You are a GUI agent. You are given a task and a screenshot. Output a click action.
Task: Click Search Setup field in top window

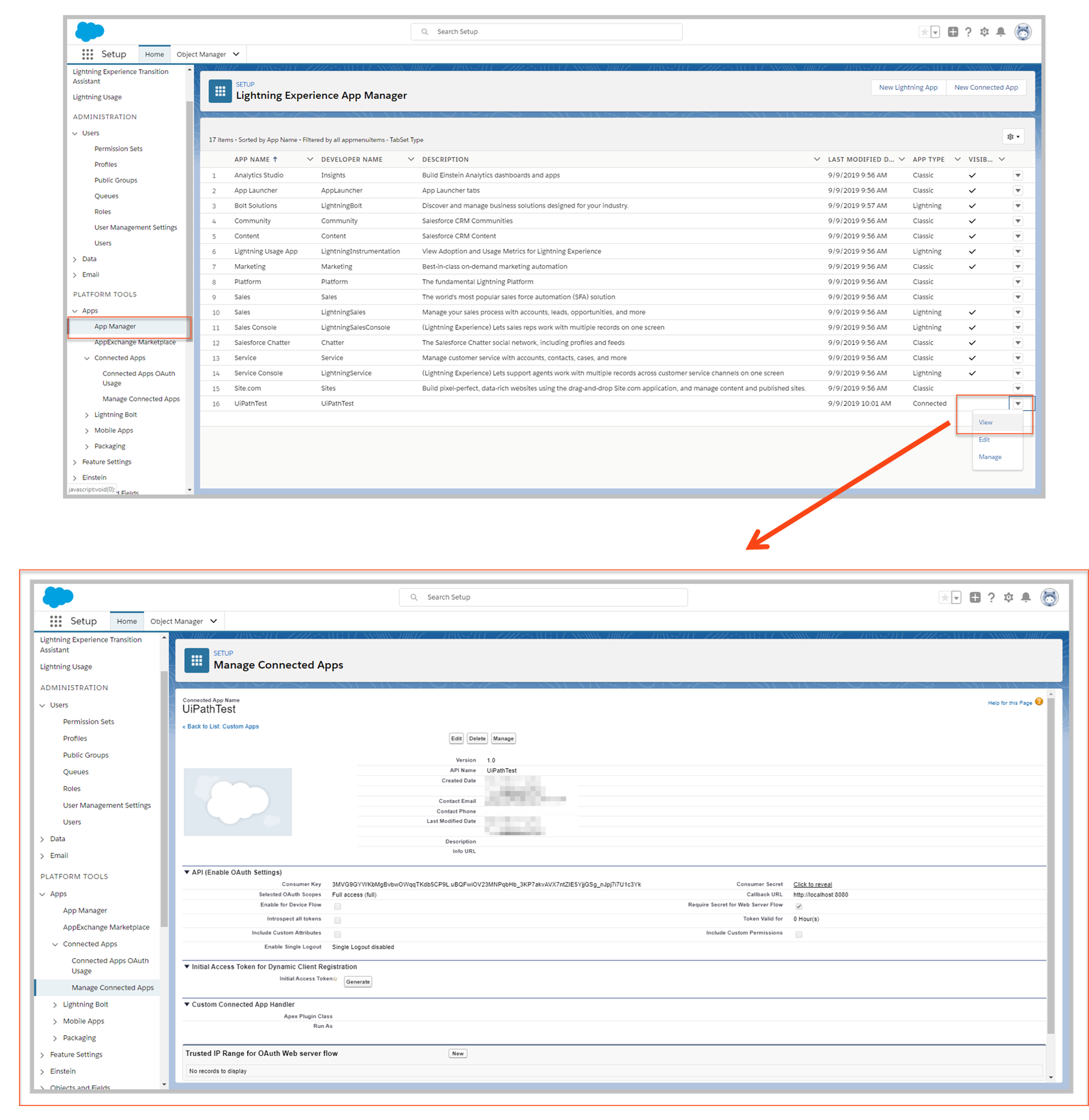(x=546, y=31)
